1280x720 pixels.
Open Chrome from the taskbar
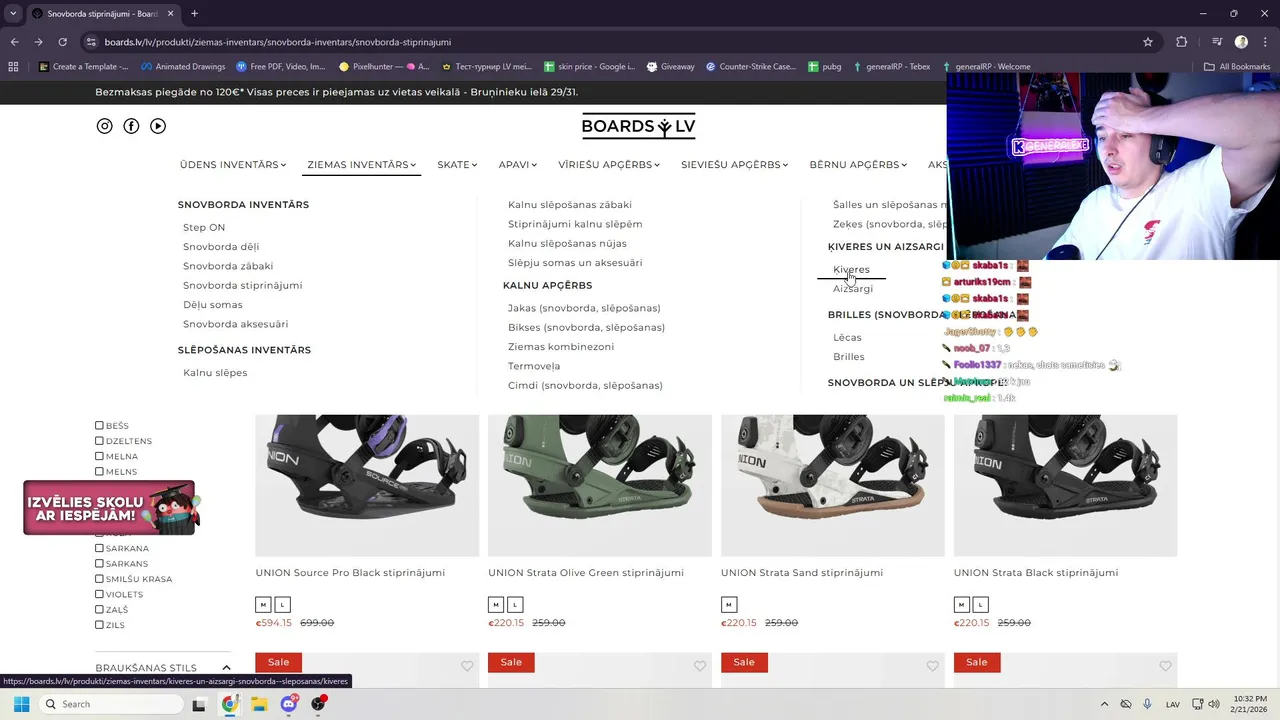tap(230, 704)
